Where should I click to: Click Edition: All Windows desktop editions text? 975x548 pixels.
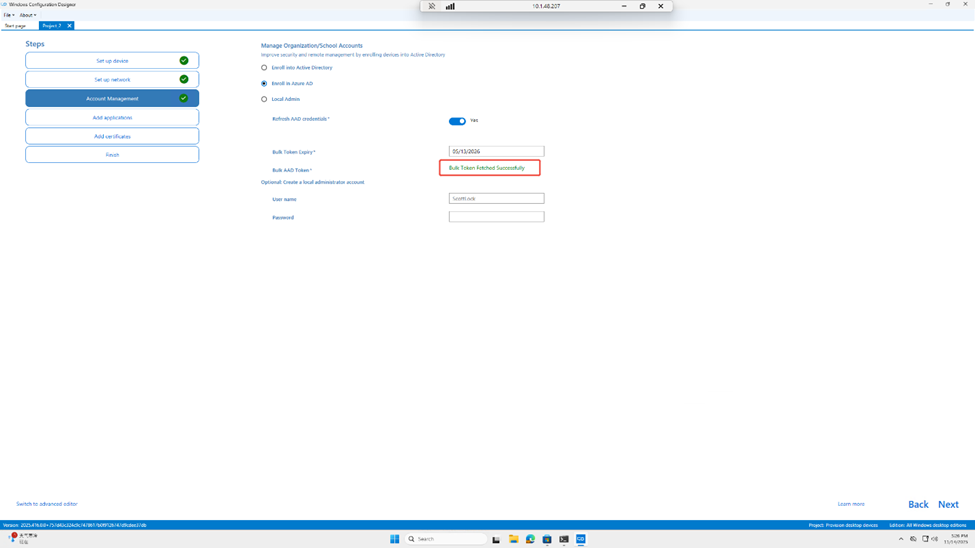[928, 525]
